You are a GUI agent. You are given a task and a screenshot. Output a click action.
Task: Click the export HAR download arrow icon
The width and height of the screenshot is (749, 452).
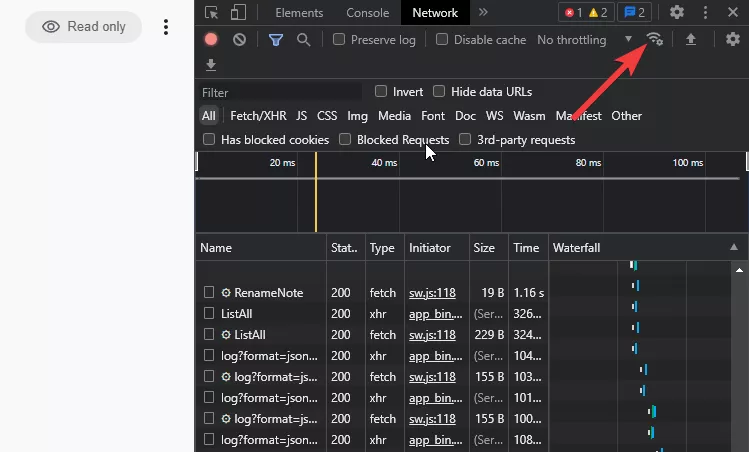tap(211, 65)
